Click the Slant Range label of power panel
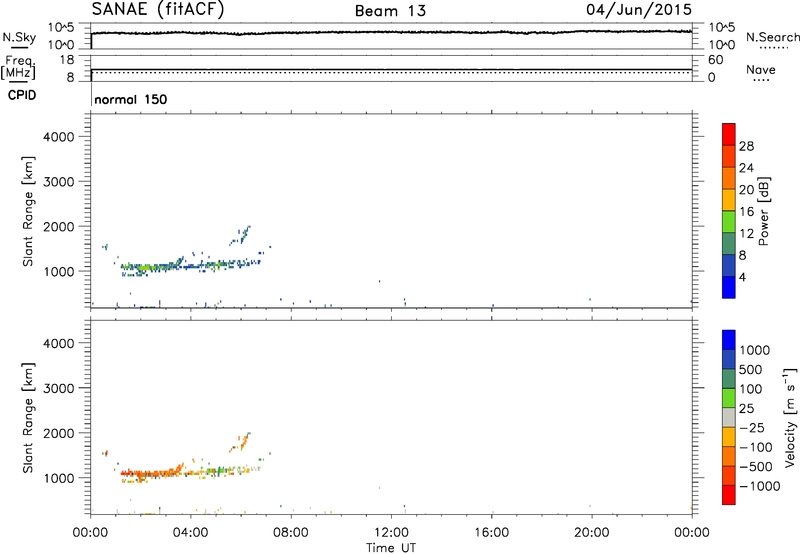Viewport: 800px width, 554px height. click(x=28, y=211)
